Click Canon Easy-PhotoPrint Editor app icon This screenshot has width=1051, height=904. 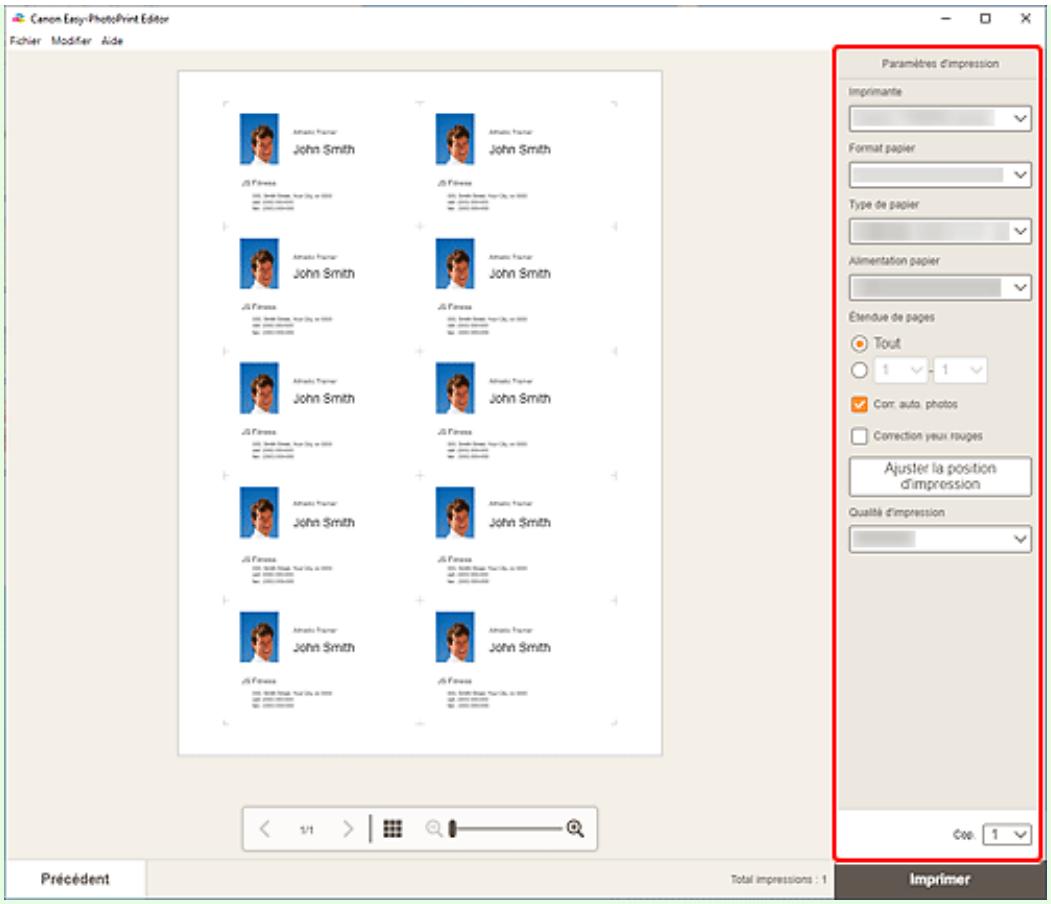tap(19, 18)
